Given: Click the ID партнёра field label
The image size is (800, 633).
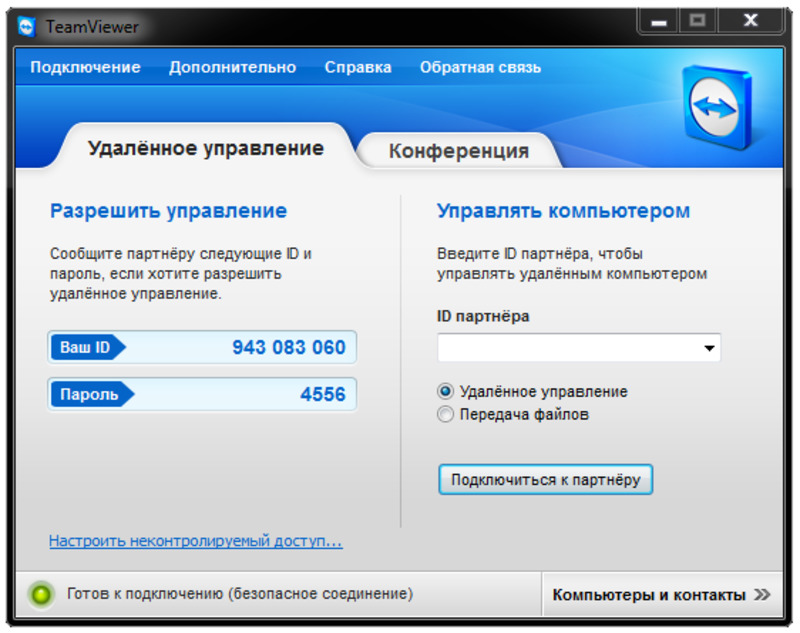Looking at the screenshot, I should tap(483, 316).
